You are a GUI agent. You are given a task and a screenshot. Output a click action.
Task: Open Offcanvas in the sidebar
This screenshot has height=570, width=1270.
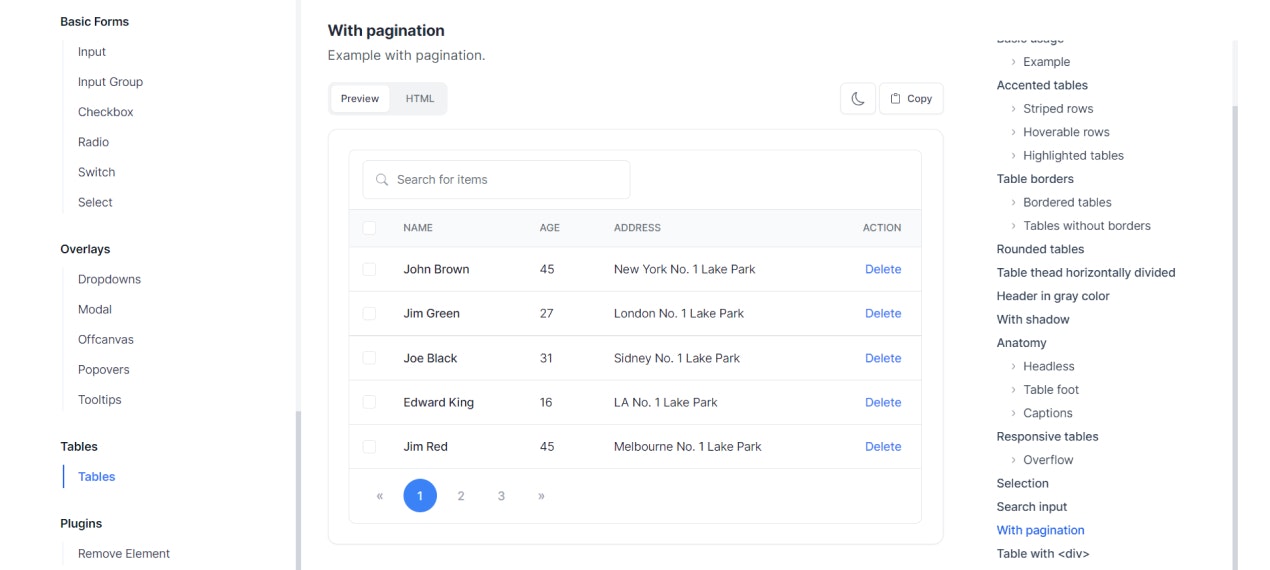point(105,339)
